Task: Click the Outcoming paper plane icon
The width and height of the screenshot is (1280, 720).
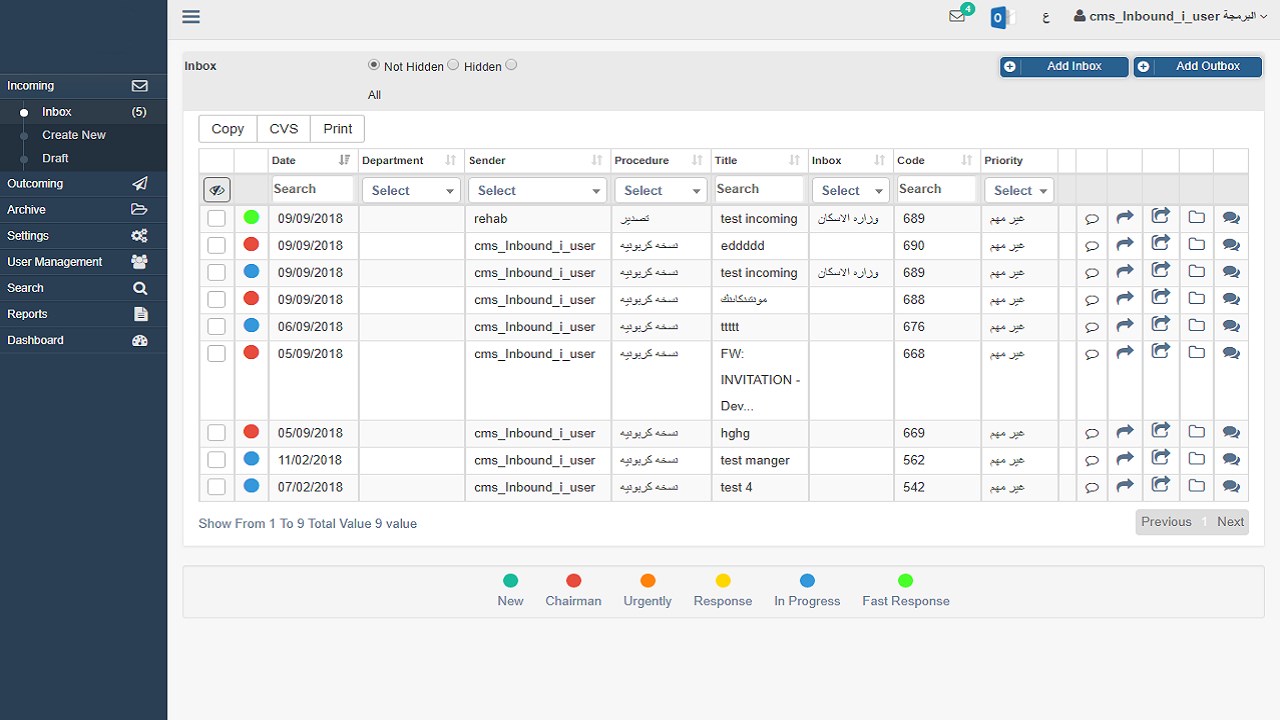Action: coord(140,184)
